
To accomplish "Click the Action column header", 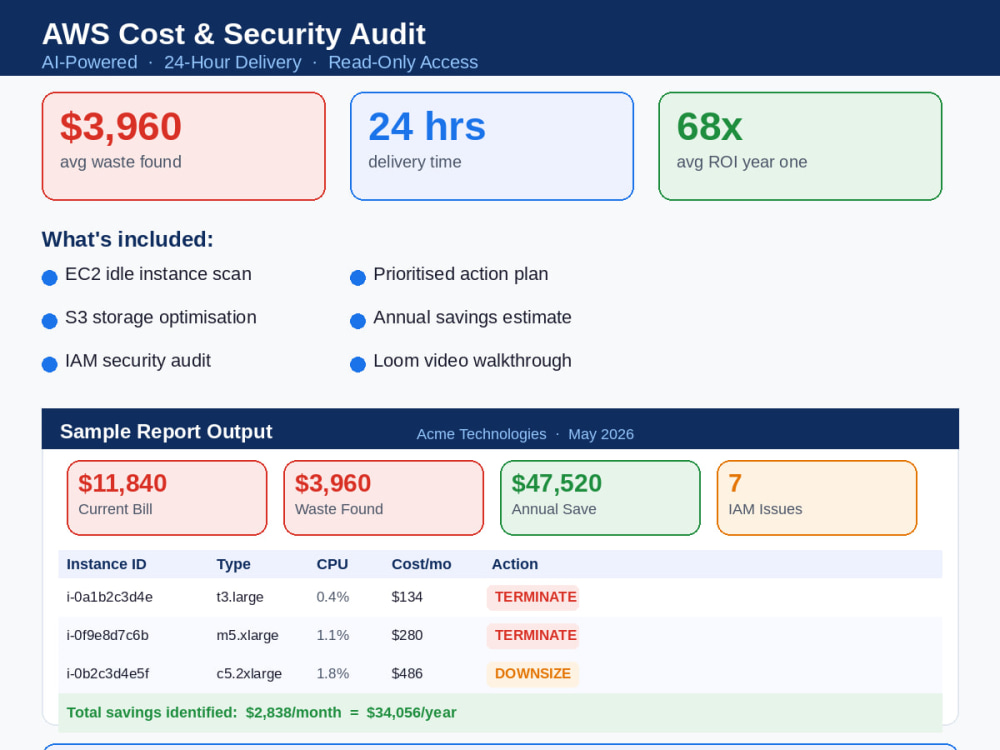I will 515,564.
